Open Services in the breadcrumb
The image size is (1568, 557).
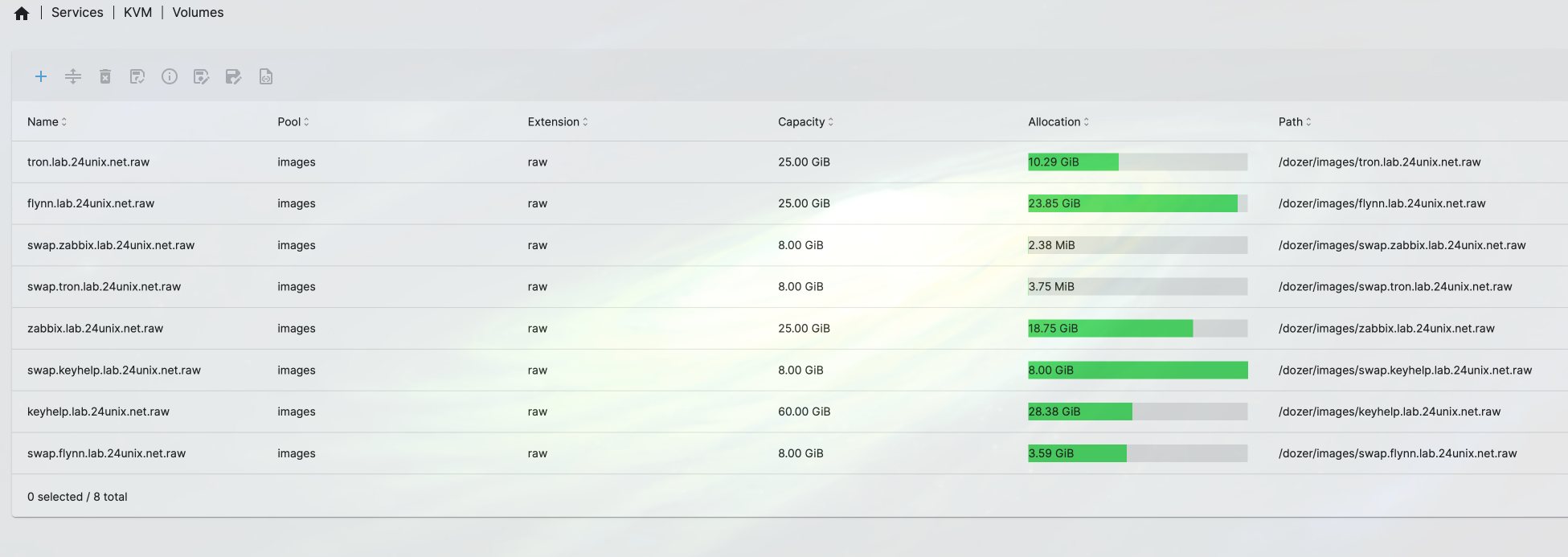point(77,13)
